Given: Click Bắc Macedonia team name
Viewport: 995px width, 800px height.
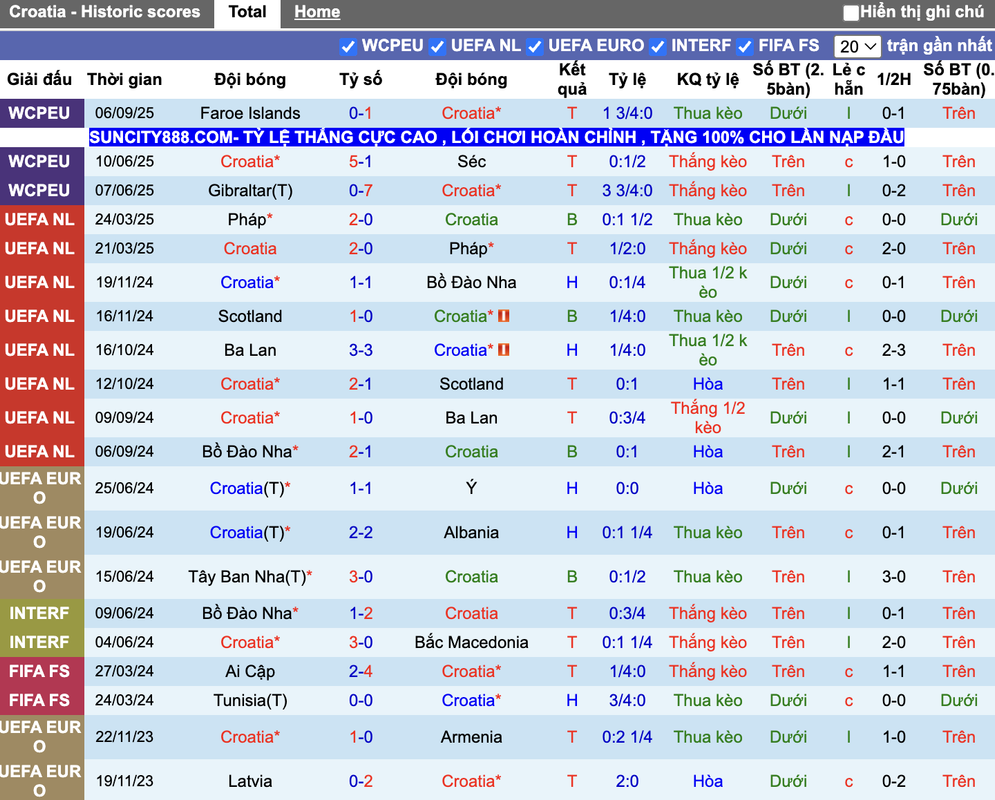Looking at the screenshot, I should pos(471,642).
